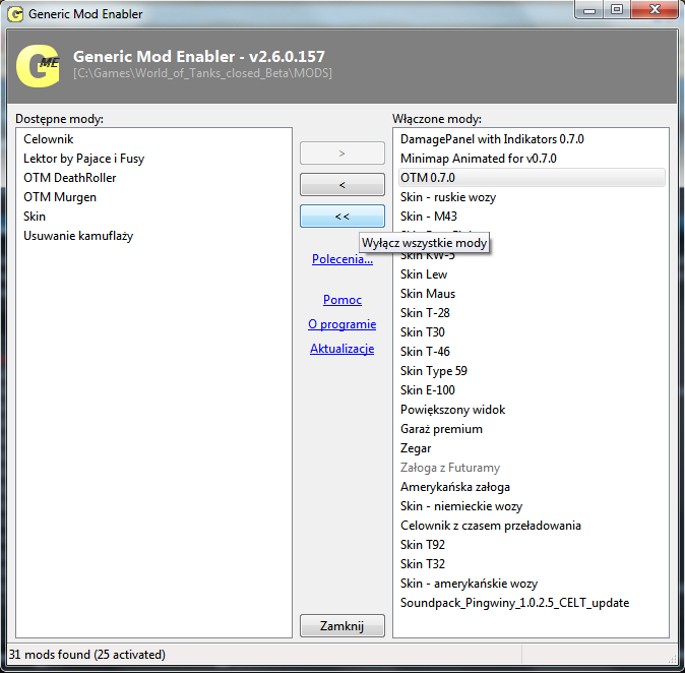Select Skin T92 mod
685x673 pixels.
(422, 545)
